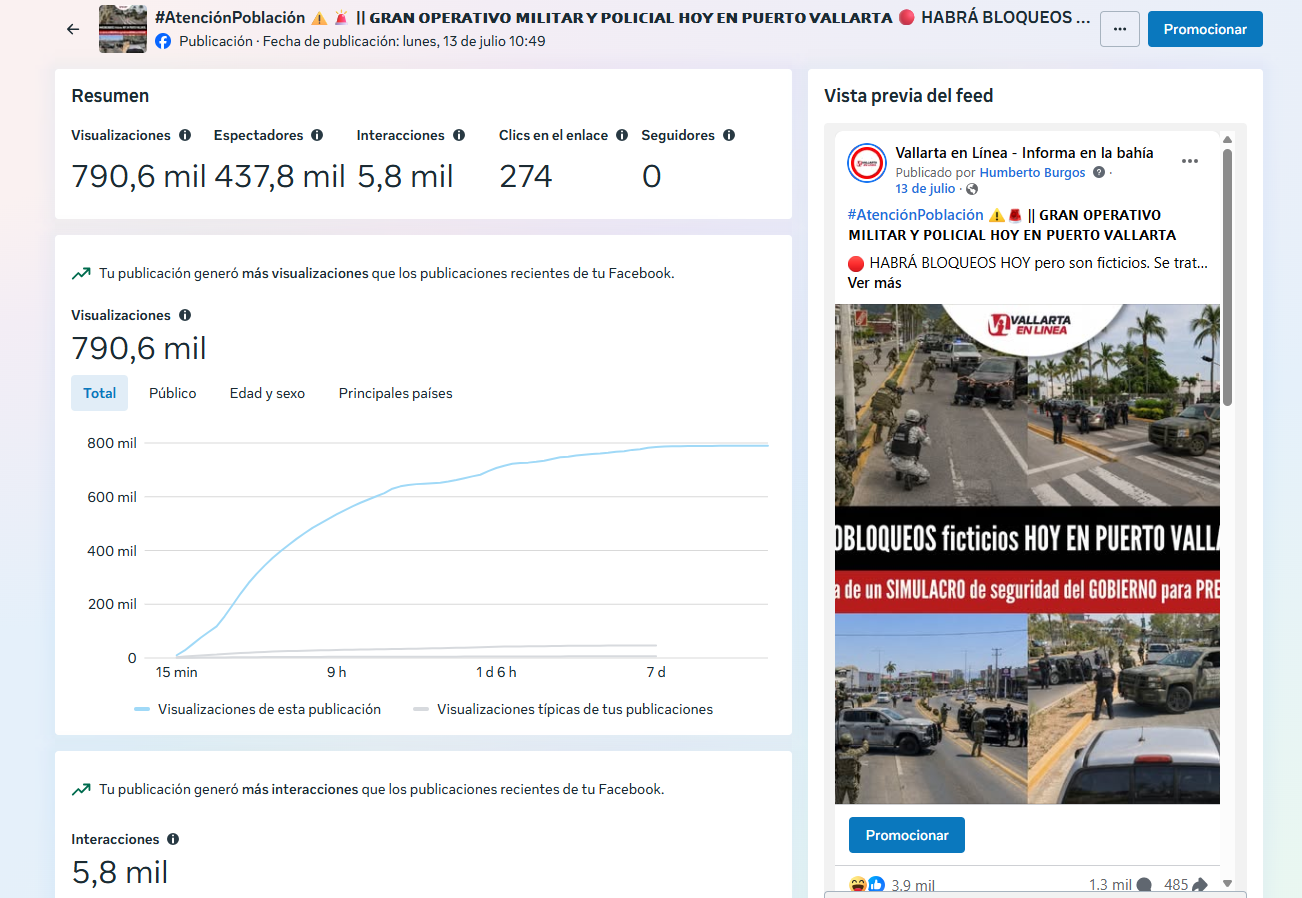The image size is (1302, 898).
Task: Click the 3,9 mil reactions count
Action: pos(913,885)
